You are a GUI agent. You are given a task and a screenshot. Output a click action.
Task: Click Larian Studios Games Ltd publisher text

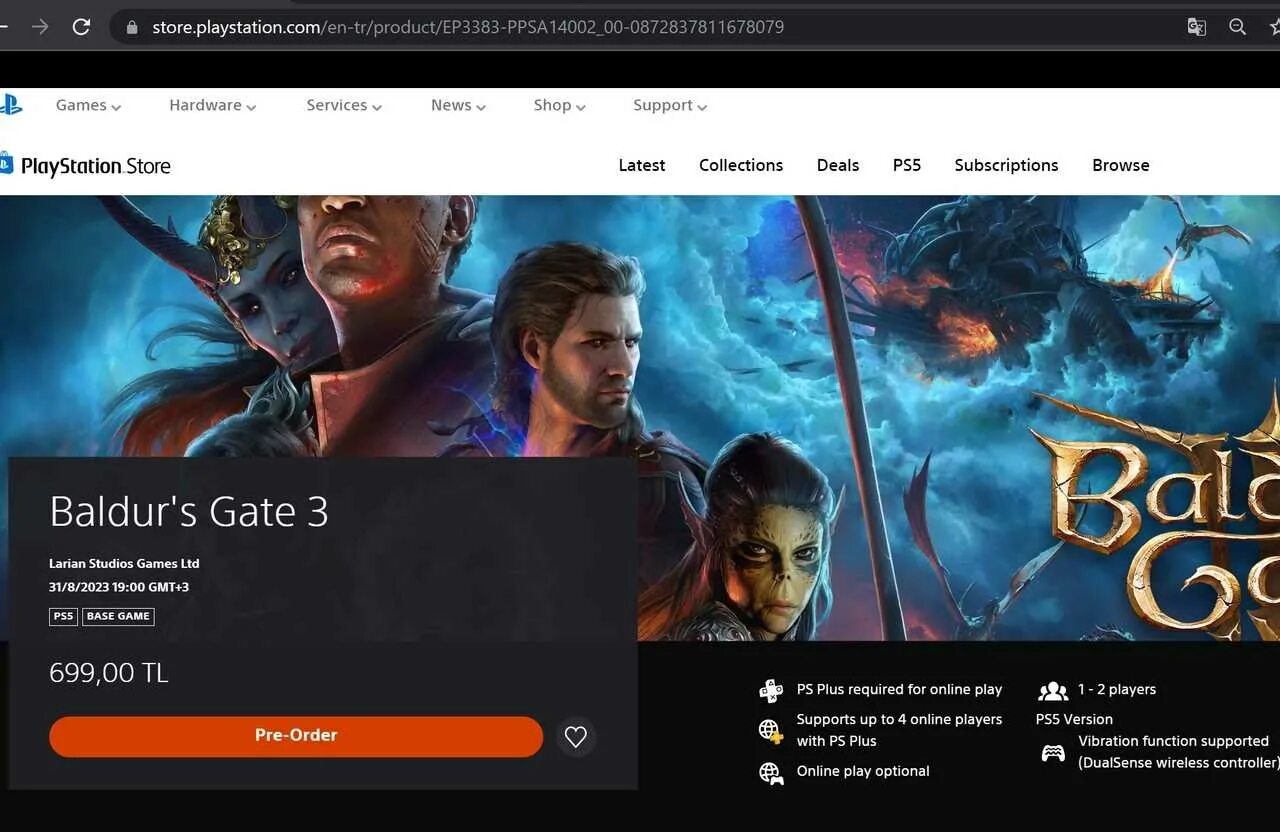(x=124, y=563)
